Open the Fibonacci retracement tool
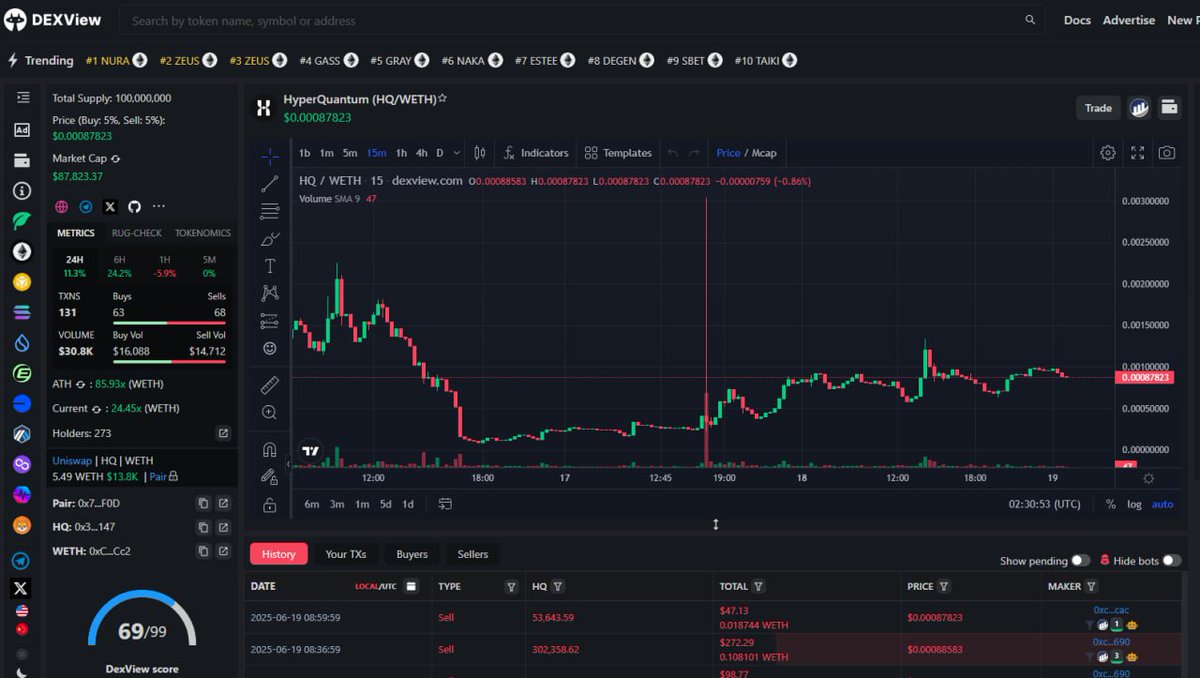This screenshot has height=678, width=1200. (269, 211)
